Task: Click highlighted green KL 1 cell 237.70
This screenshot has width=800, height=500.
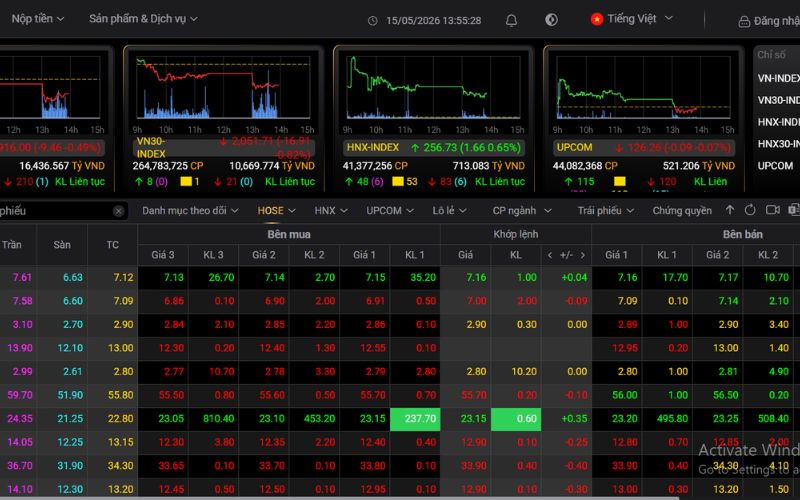Action: 415,419
